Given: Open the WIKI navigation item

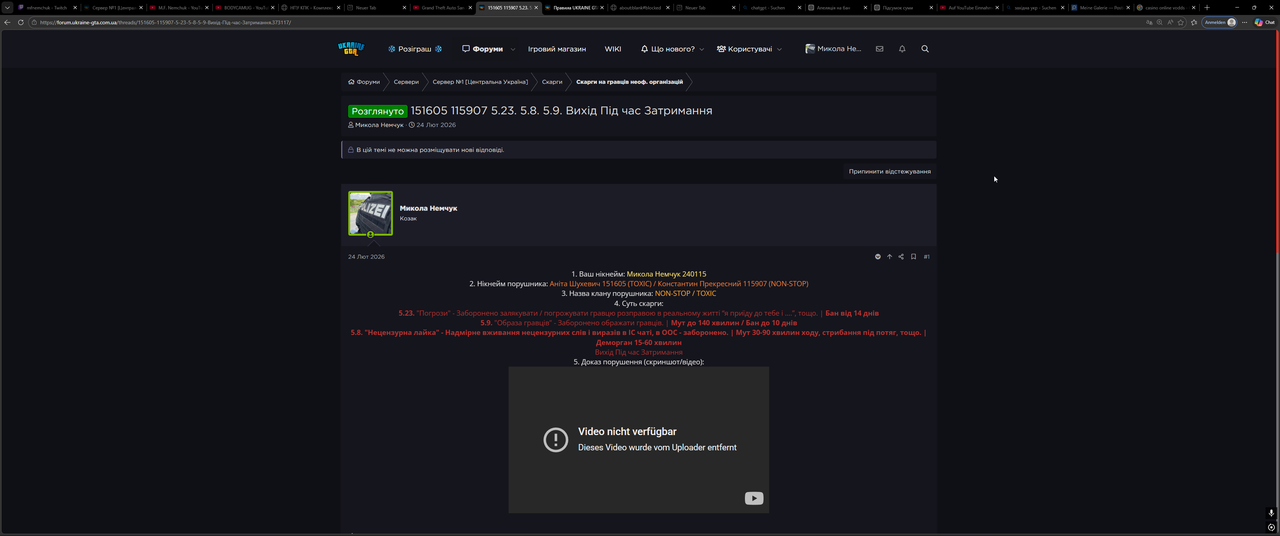Looking at the screenshot, I should pyautogui.click(x=613, y=49).
